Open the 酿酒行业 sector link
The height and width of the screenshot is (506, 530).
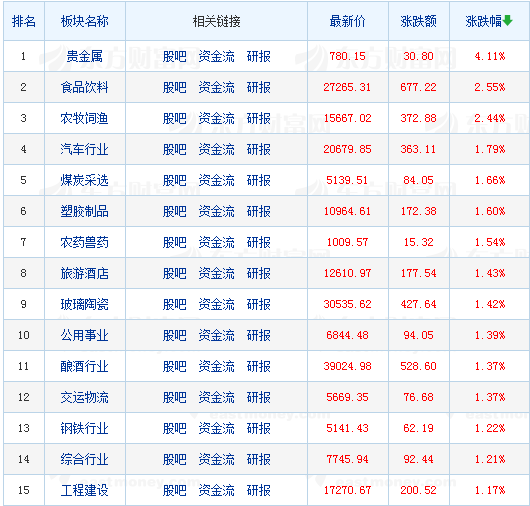(x=85, y=366)
